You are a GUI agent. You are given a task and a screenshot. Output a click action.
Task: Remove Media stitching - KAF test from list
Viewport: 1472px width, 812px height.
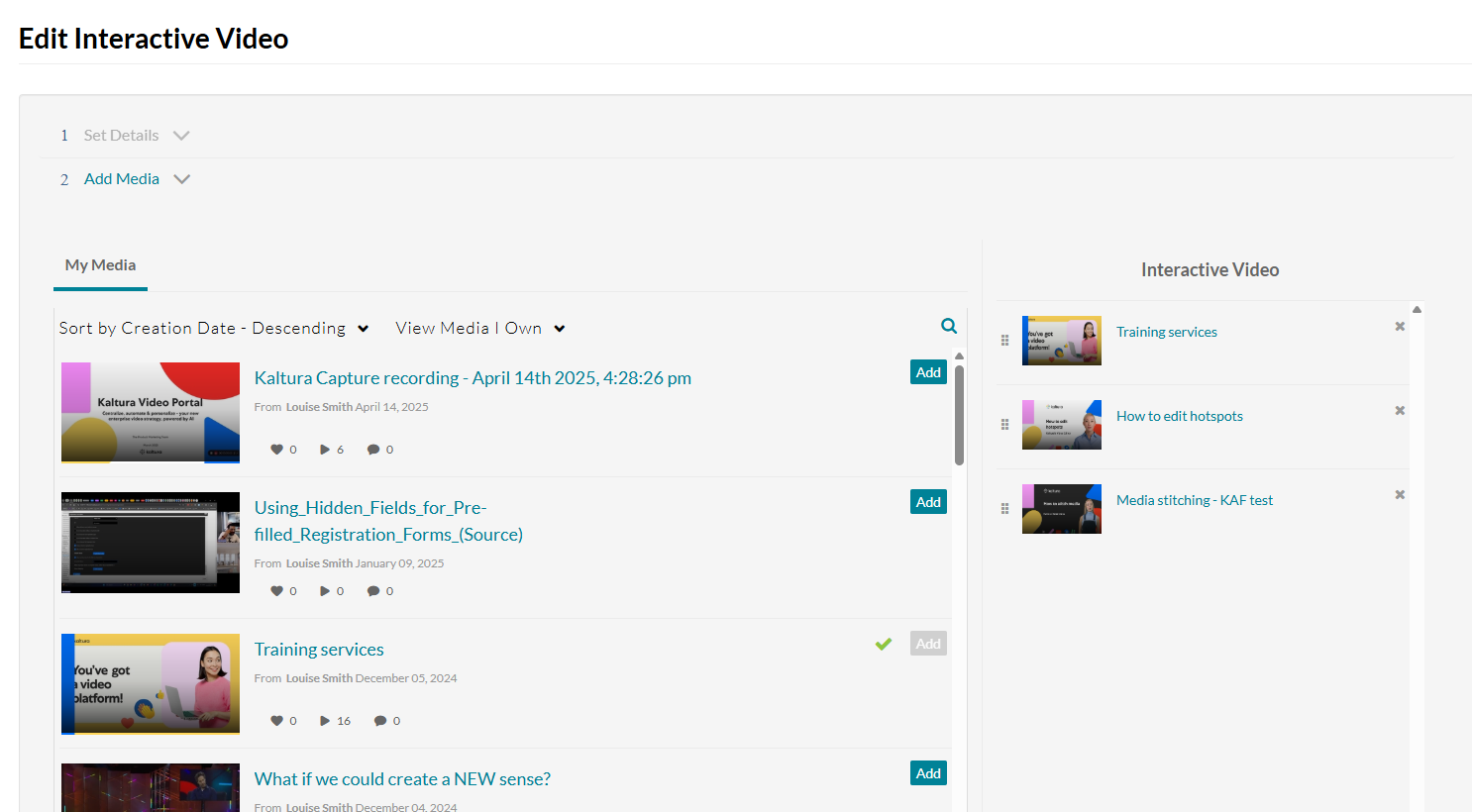point(1400,494)
